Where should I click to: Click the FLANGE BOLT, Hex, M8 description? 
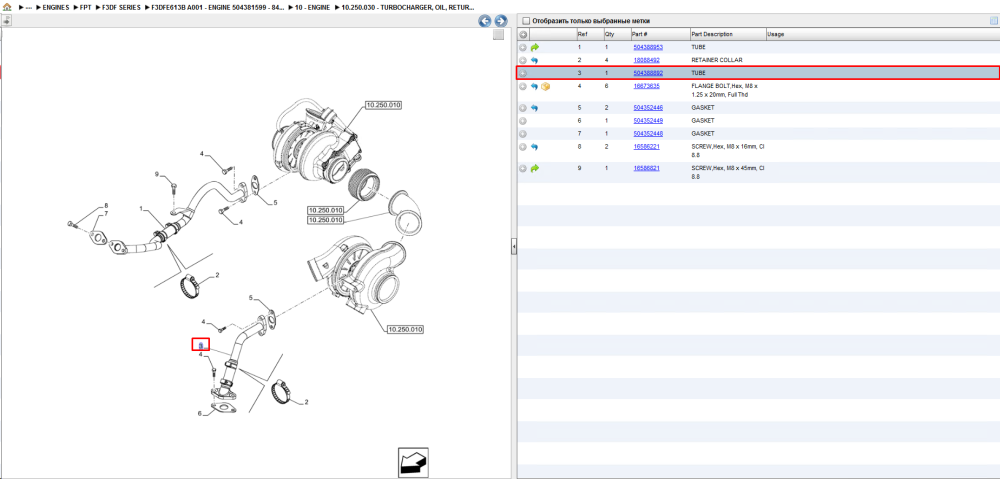pyautogui.click(x=724, y=90)
